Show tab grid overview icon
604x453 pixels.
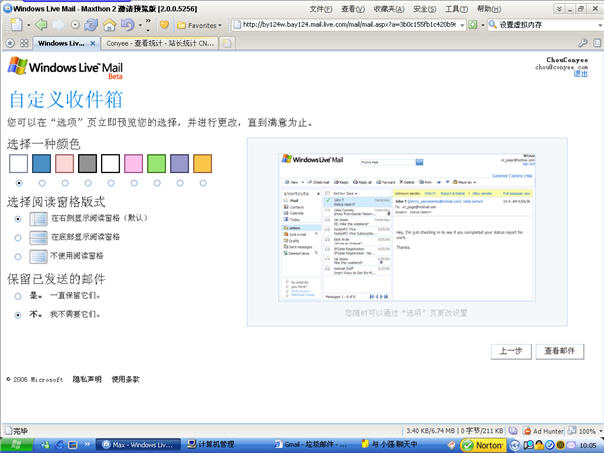pos(24,43)
